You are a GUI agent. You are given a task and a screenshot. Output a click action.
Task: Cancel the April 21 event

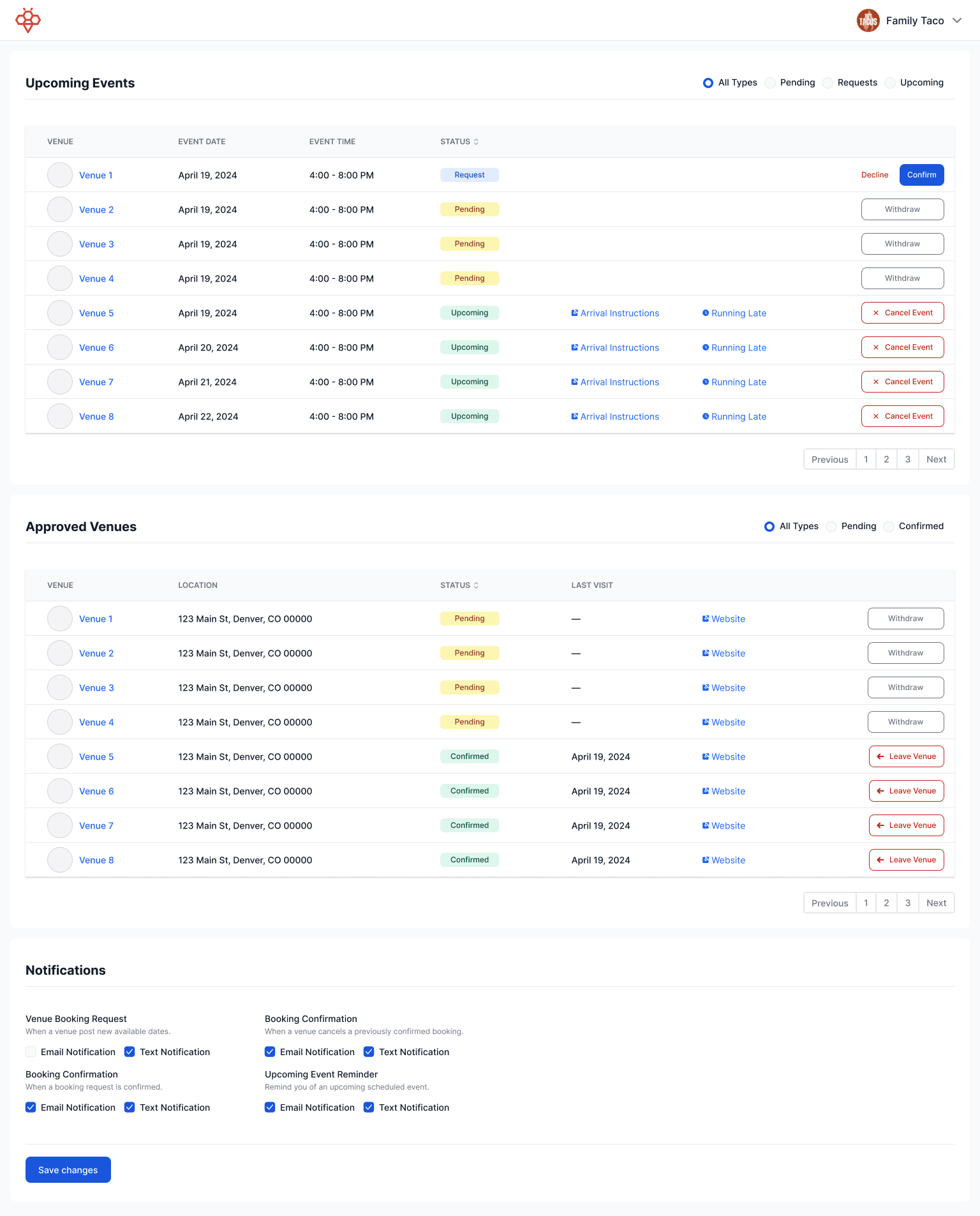coord(903,382)
